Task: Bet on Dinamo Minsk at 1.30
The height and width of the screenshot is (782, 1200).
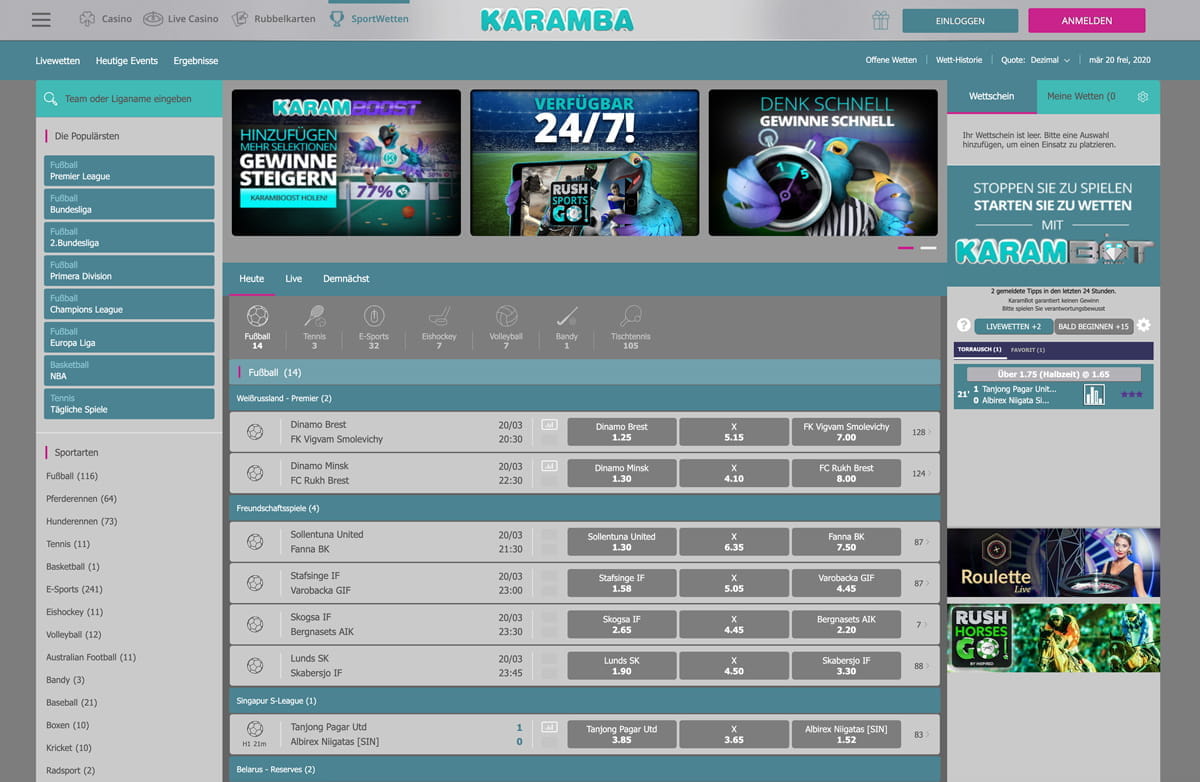Action: pyautogui.click(x=622, y=473)
